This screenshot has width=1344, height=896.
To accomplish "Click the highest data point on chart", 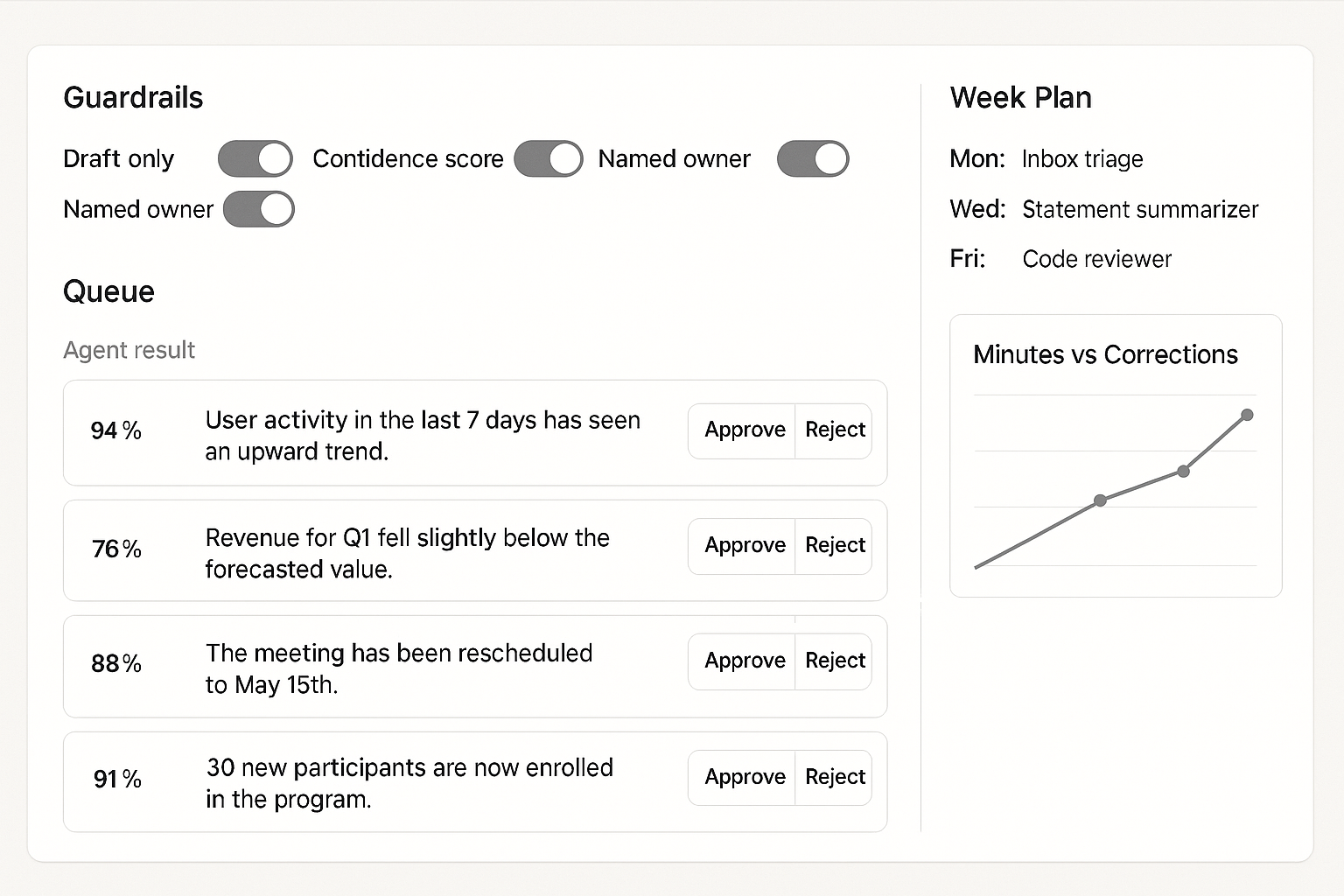I will click(1247, 415).
